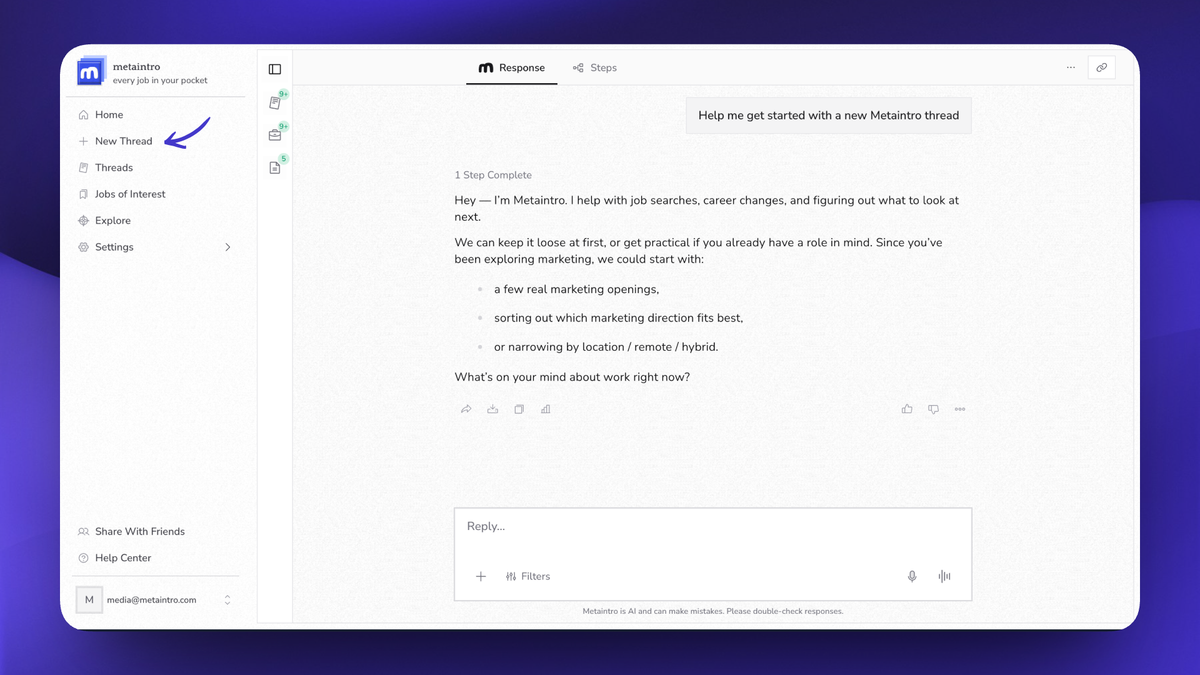Start voice mode with the waveform icon
The image size is (1200, 675).
pos(944,576)
